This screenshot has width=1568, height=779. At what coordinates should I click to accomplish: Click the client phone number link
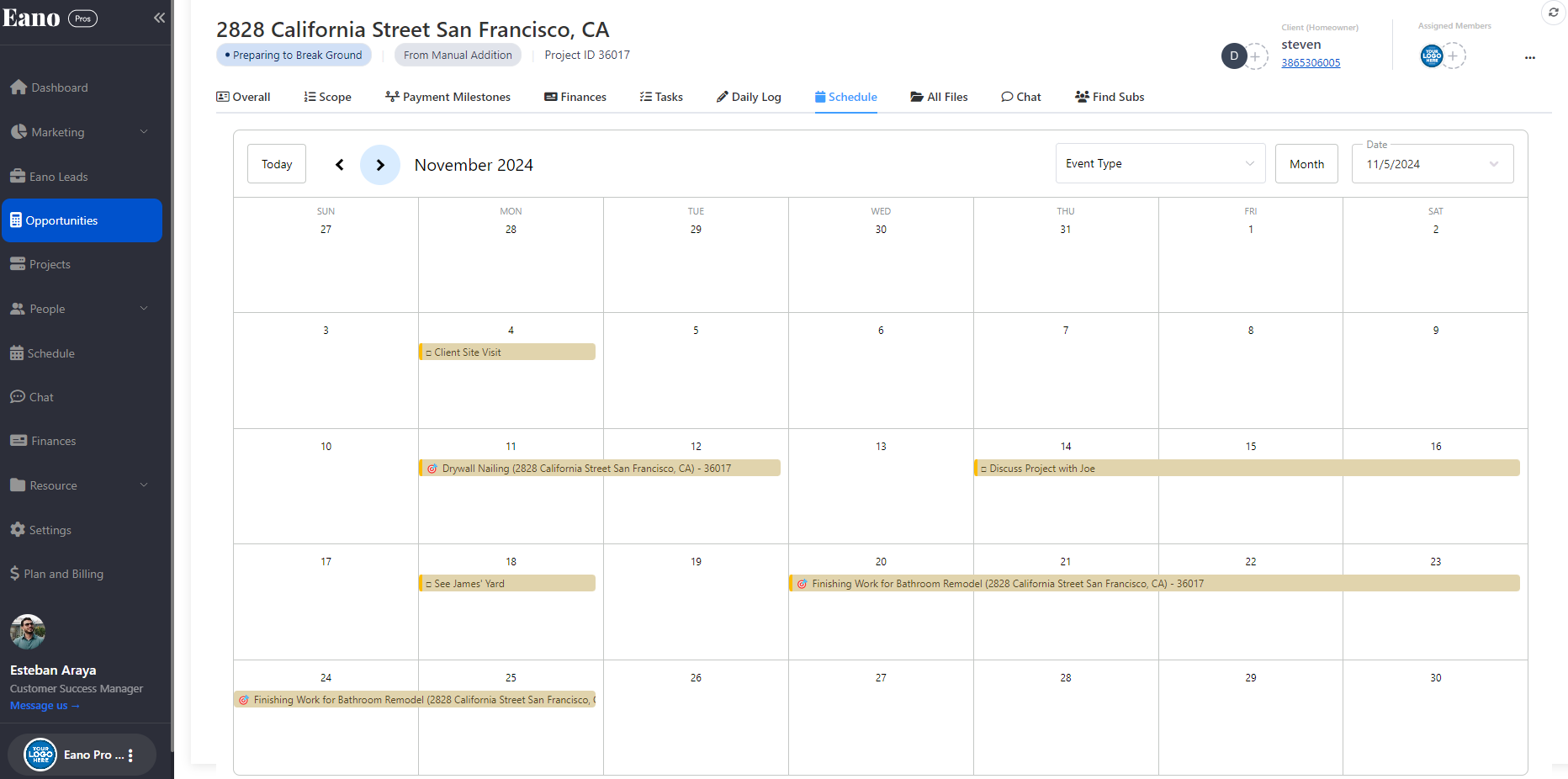click(x=1311, y=63)
